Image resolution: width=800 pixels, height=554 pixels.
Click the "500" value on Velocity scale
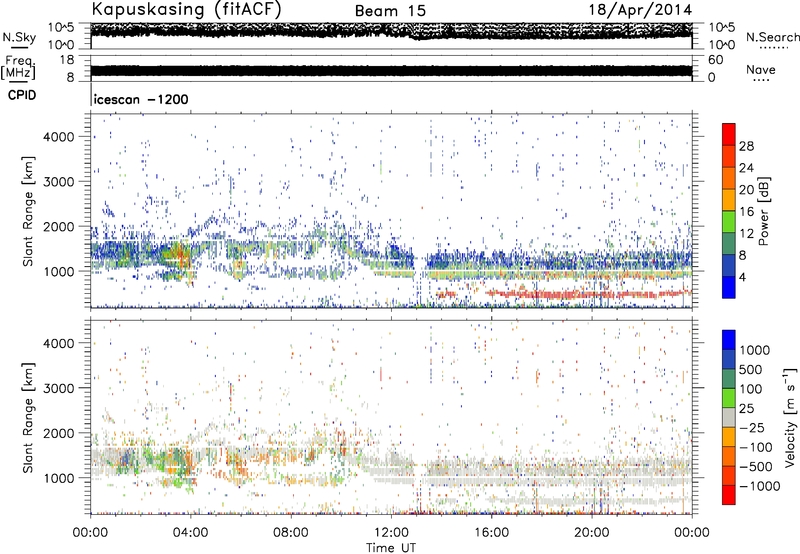tap(751, 370)
